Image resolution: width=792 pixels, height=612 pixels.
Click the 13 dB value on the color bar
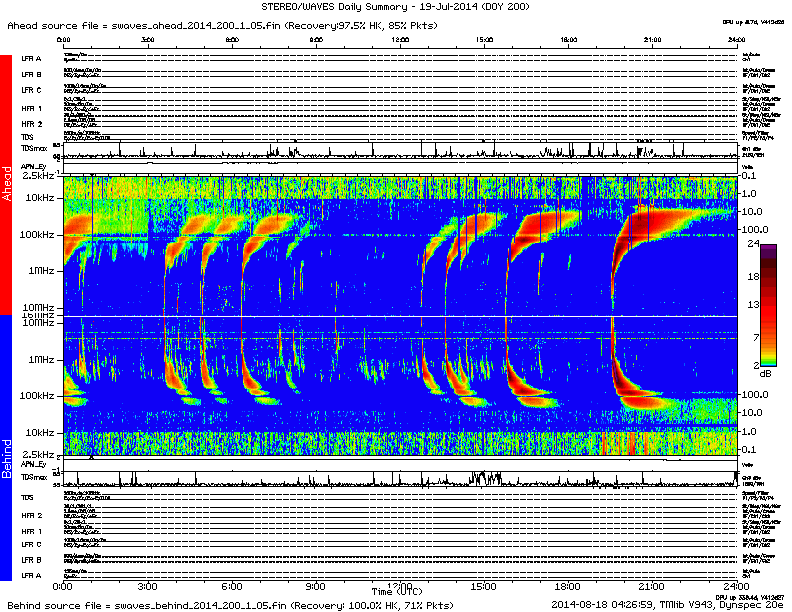coord(753,304)
